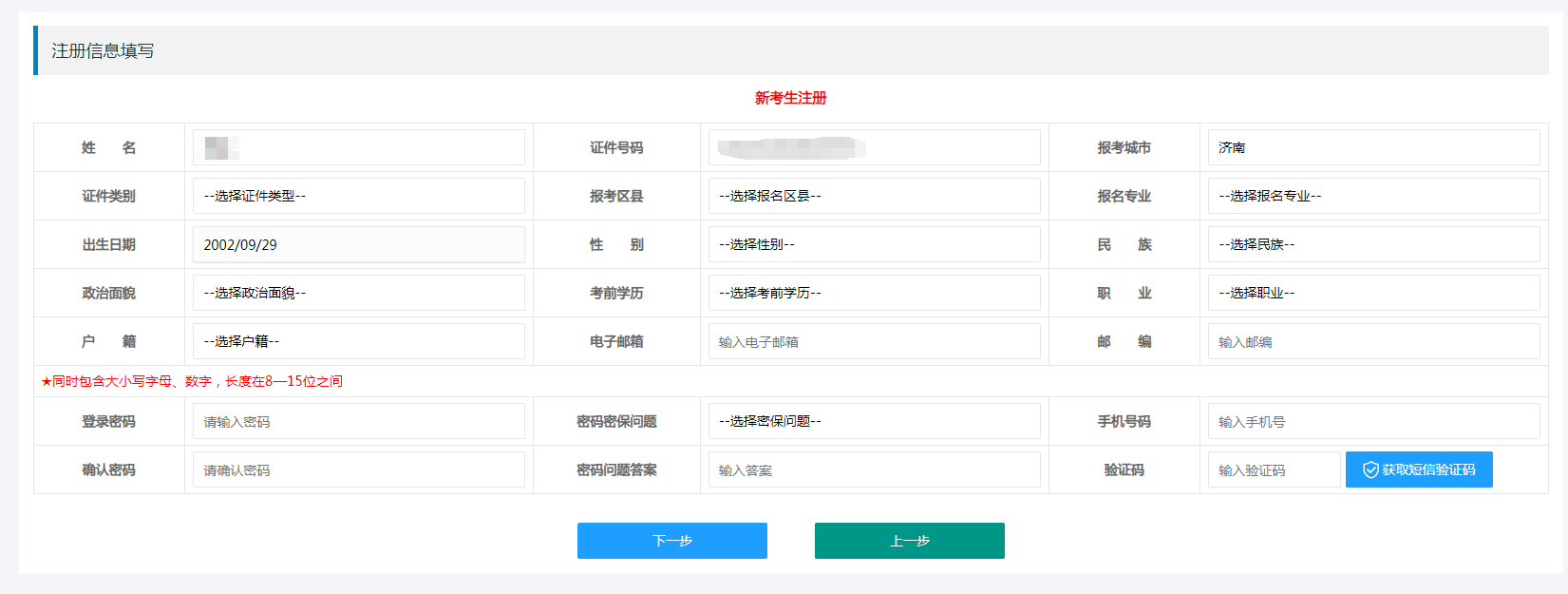Open the 户籍 dropdown
The height and width of the screenshot is (594, 1568).
tap(358, 341)
